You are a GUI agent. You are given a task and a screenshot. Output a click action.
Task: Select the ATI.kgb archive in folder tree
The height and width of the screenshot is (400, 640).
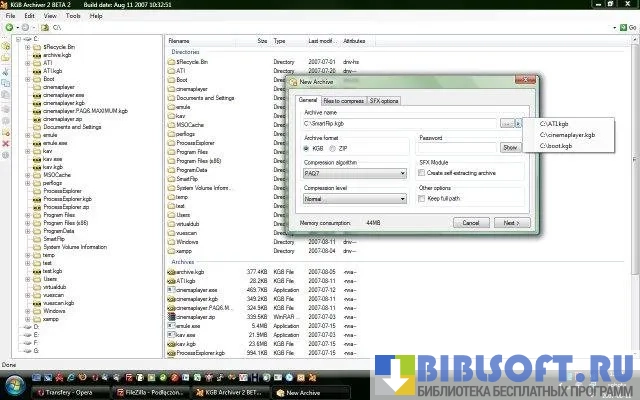tap(52, 70)
